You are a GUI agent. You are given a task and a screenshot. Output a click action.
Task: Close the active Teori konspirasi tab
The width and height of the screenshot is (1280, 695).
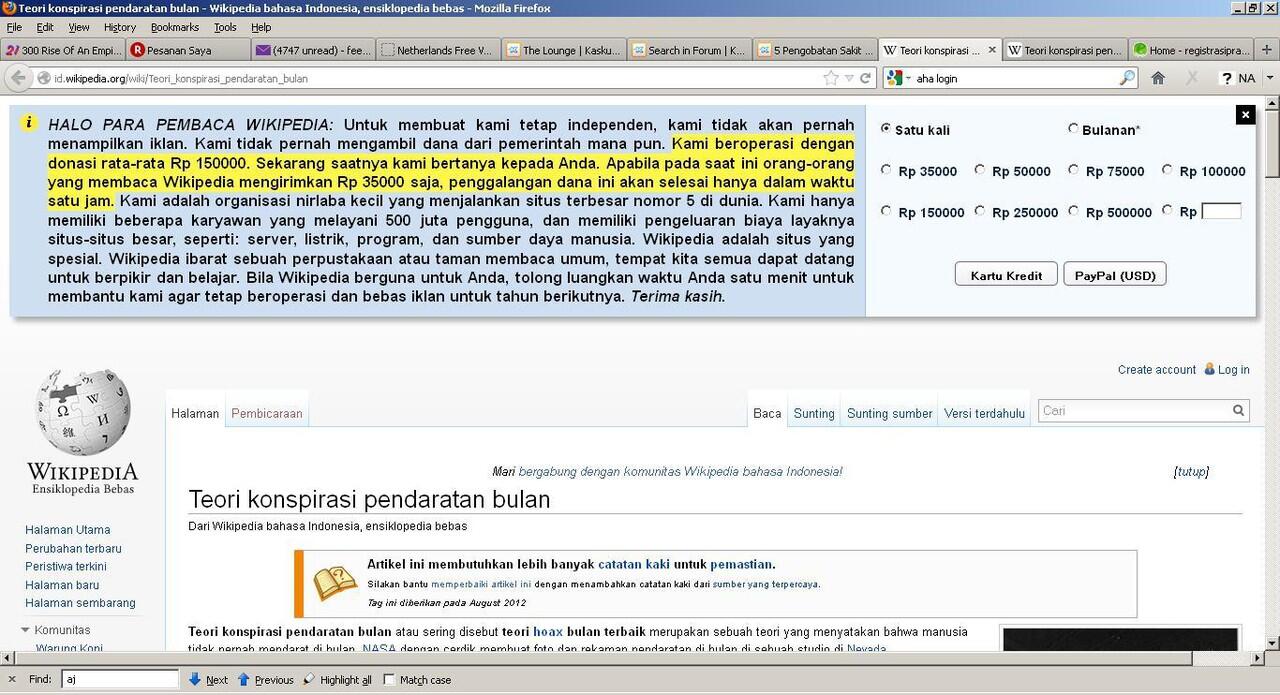[x=992, y=49]
